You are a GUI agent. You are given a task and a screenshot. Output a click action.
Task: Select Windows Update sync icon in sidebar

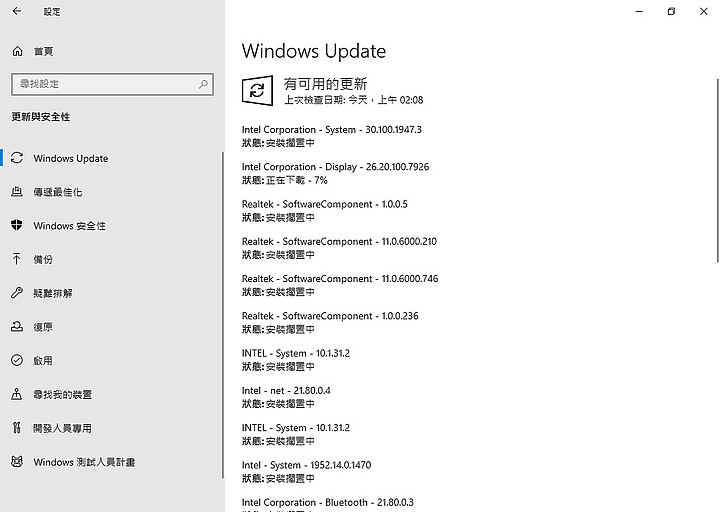(17, 158)
